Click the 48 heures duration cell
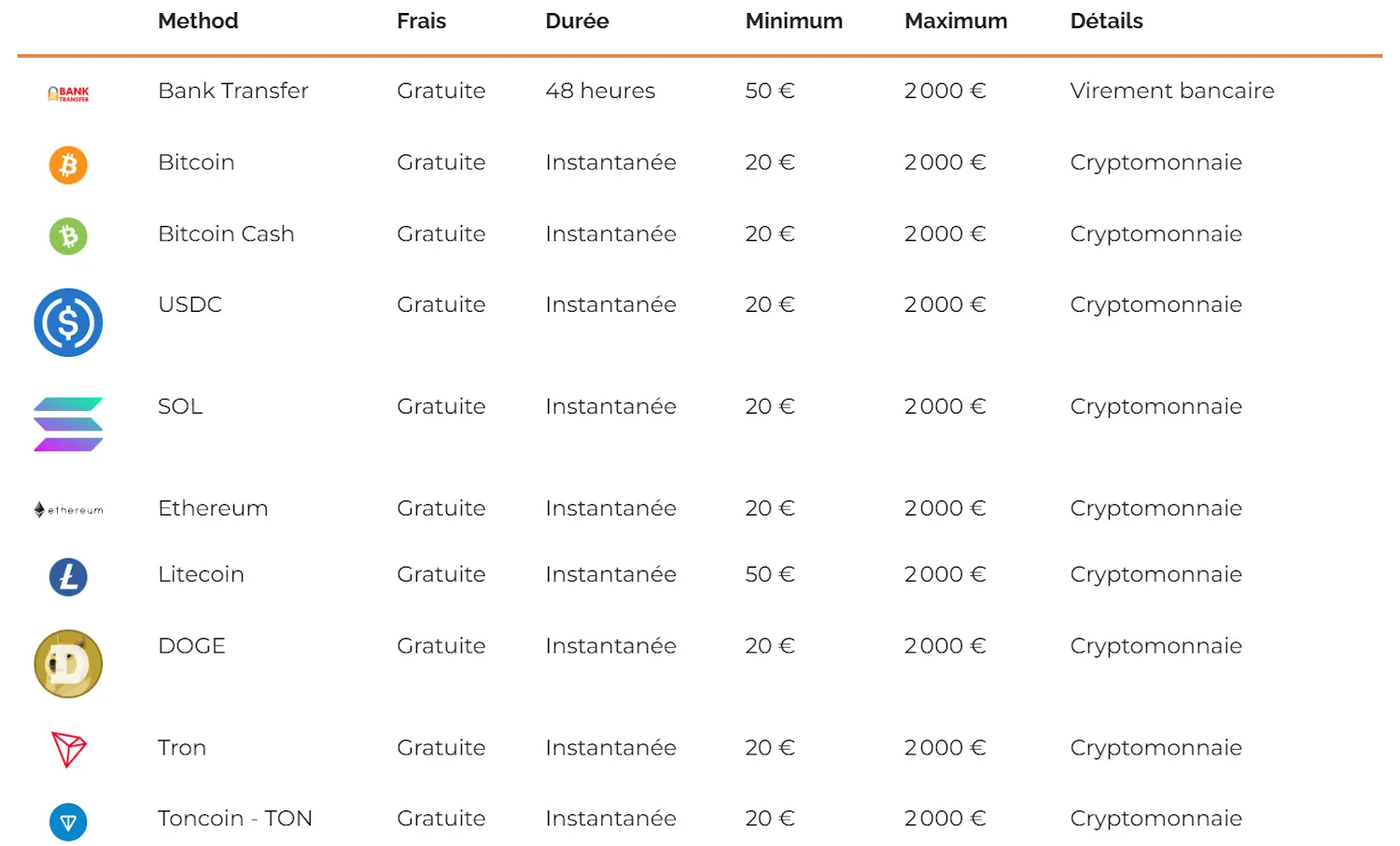The width and height of the screenshot is (1400, 846). pos(600,91)
